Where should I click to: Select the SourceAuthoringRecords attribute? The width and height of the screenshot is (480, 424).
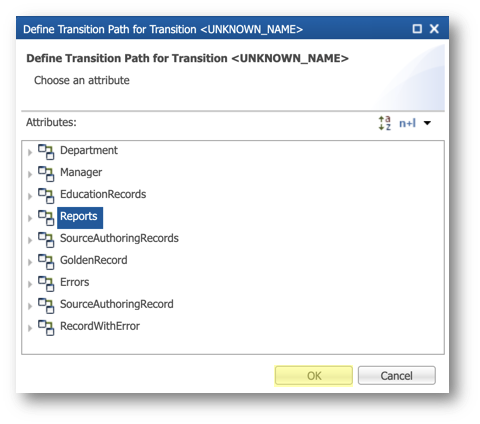click(119, 238)
